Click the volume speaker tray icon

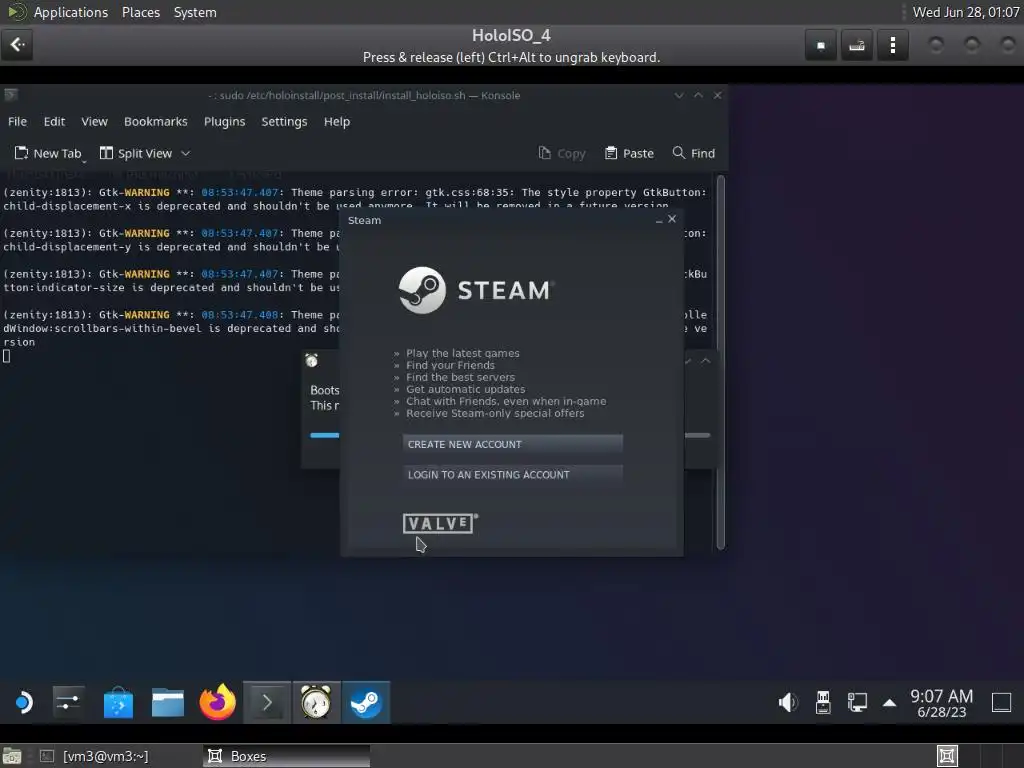pos(788,703)
